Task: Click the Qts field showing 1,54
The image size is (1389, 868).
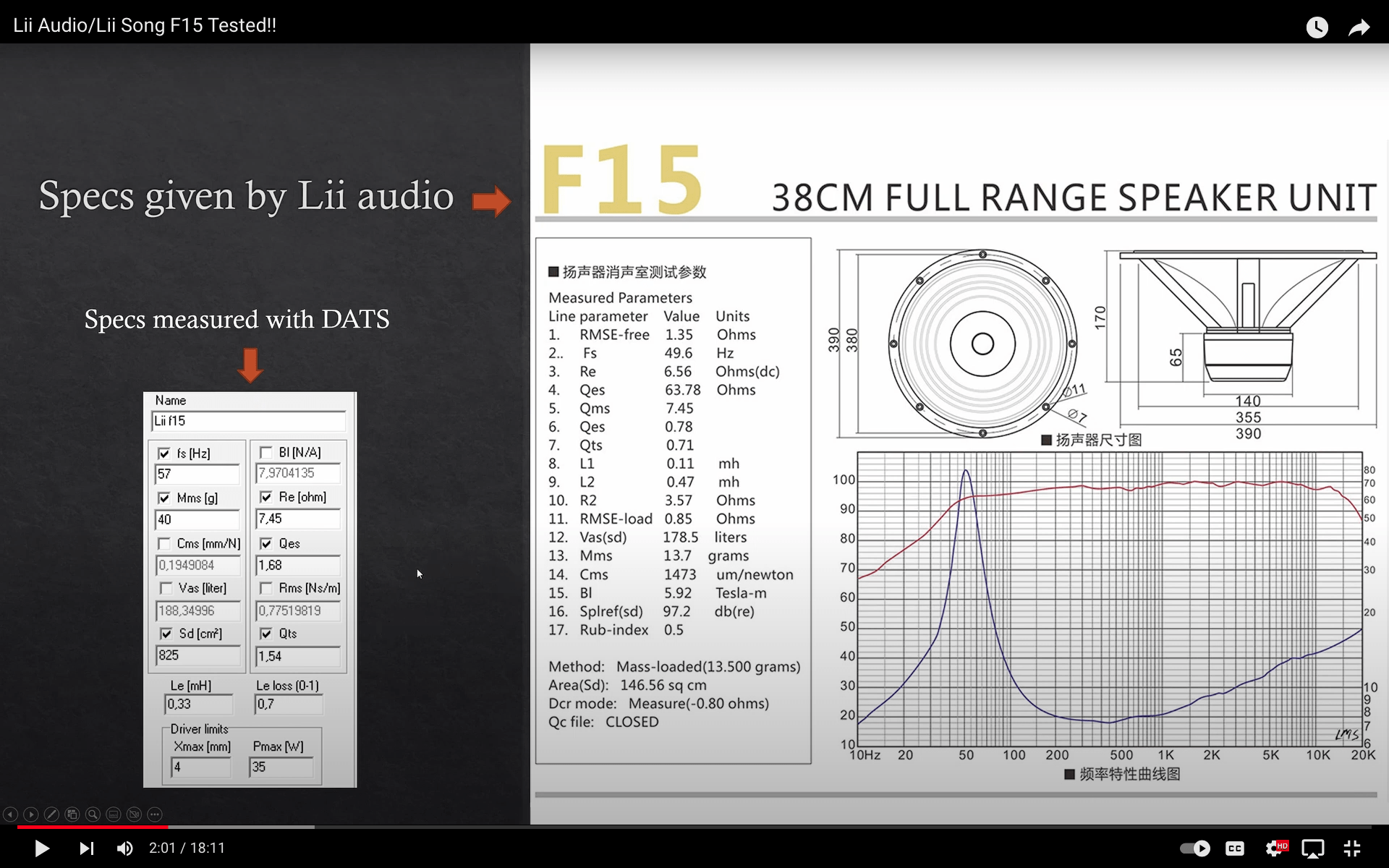Action: tap(298, 656)
